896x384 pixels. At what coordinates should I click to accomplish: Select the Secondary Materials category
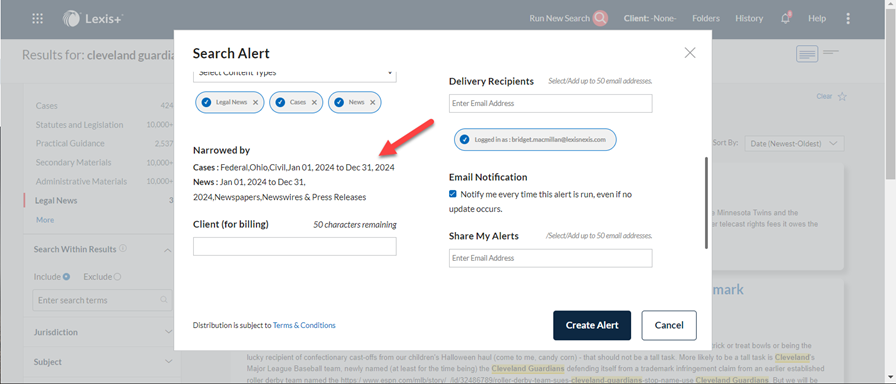click(x=74, y=162)
